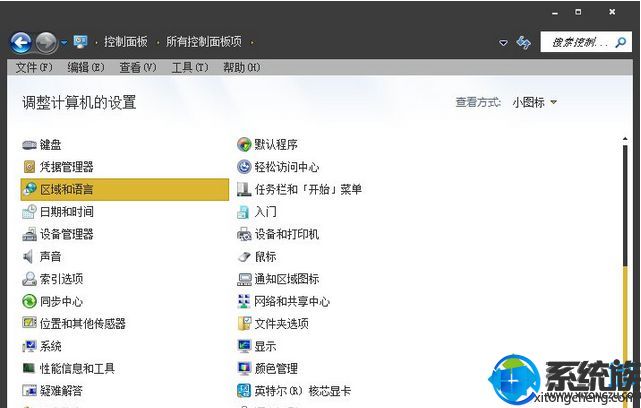Click the 位置和其他传感器 icon
Screen dimensions: 641x408
coord(29,323)
